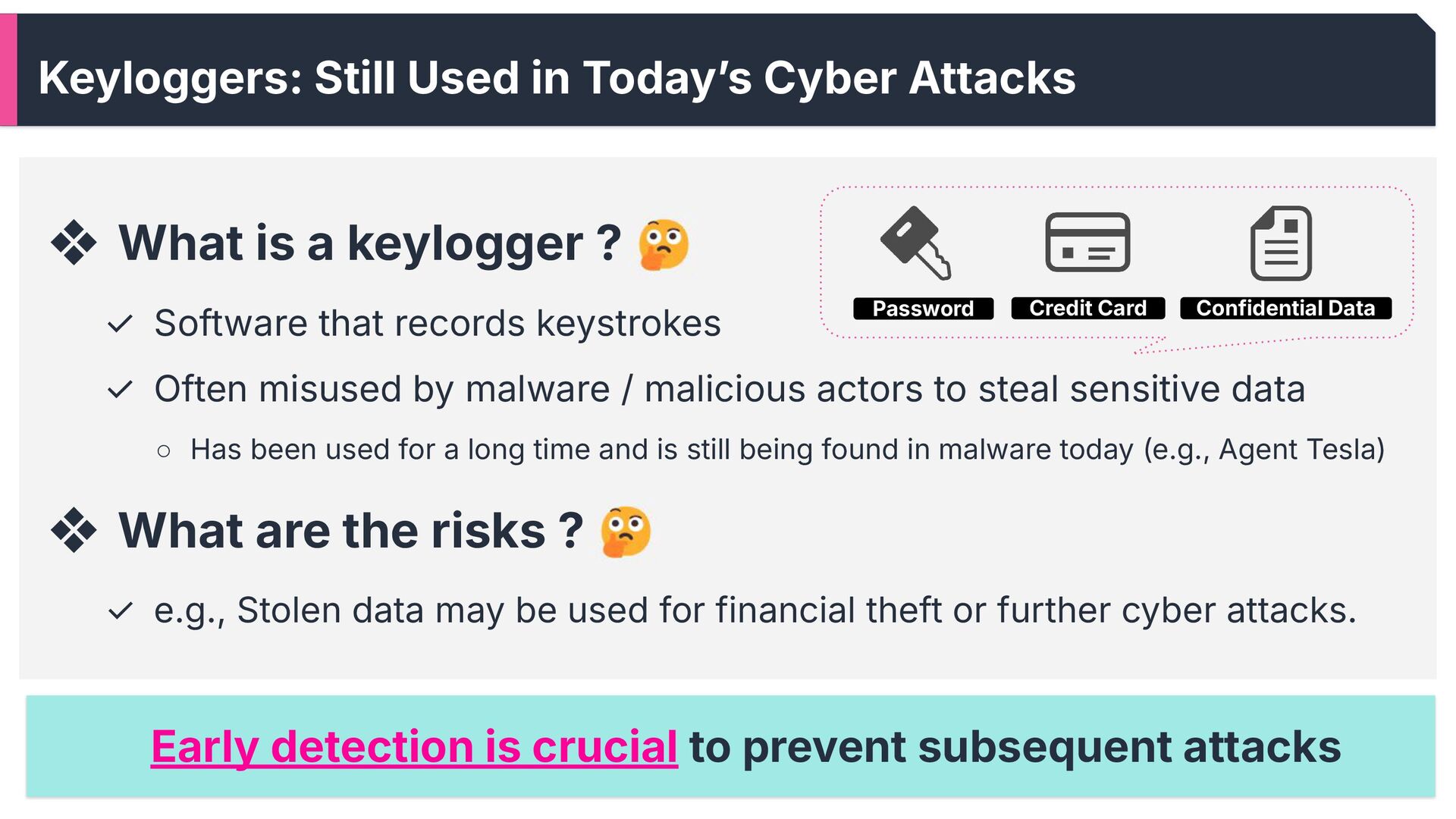This screenshot has width=1456, height=819.
Task: Click the pink accent bar beside the title
Action: coord(8,70)
